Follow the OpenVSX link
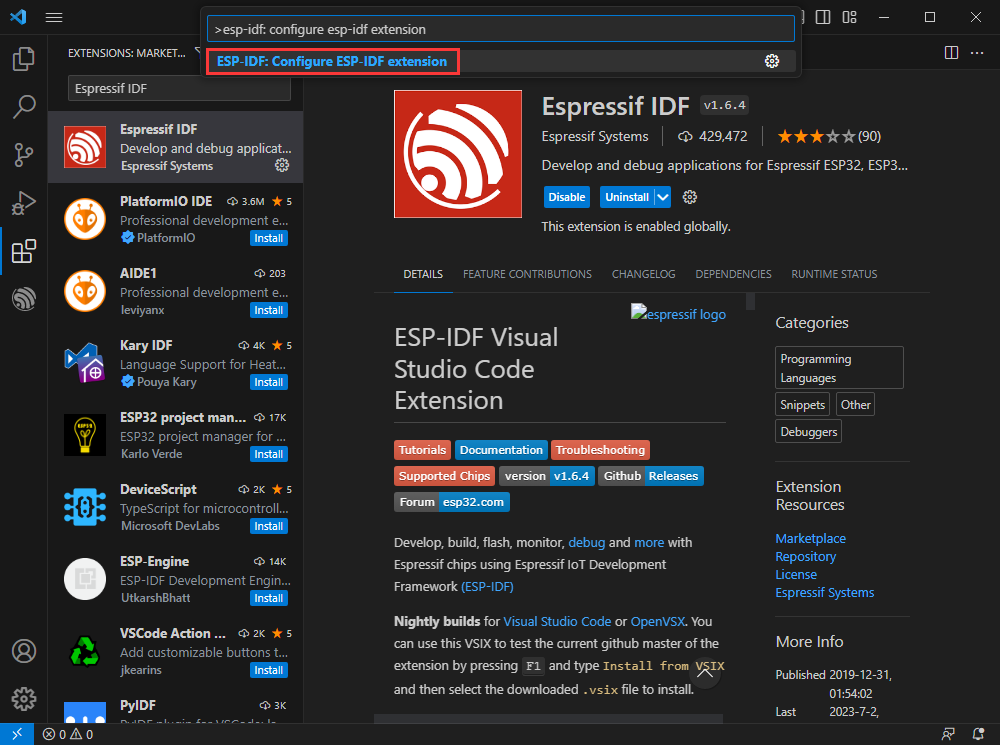The height and width of the screenshot is (745, 1000). pyautogui.click(x=658, y=621)
